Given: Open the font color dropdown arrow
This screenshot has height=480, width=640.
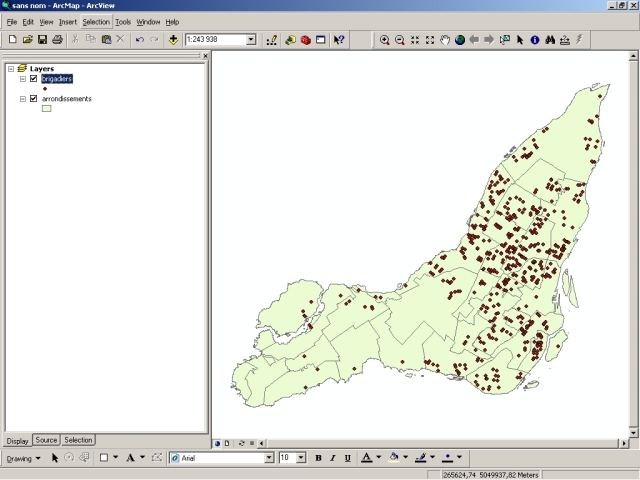Looking at the screenshot, I should click(x=379, y=458).
